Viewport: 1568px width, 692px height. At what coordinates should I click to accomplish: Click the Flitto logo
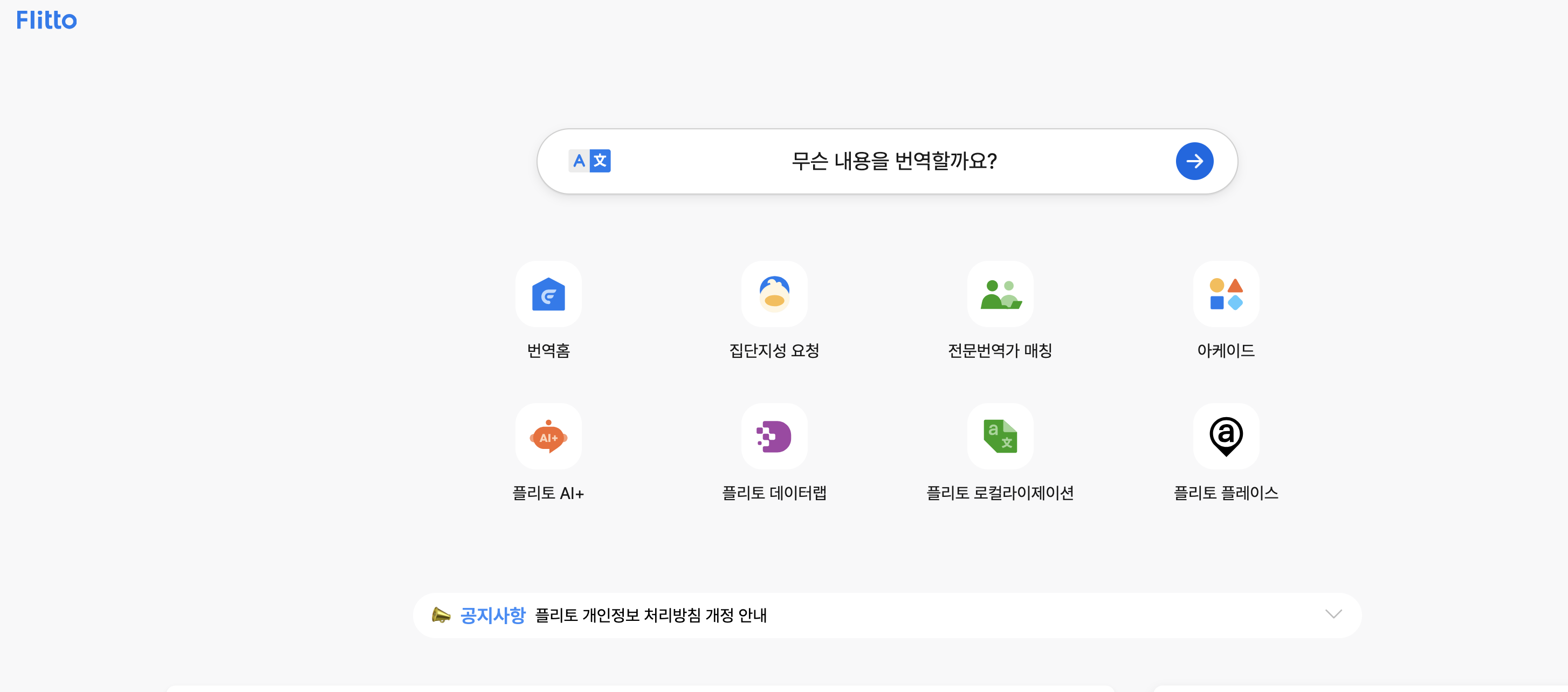click(46, 20)
